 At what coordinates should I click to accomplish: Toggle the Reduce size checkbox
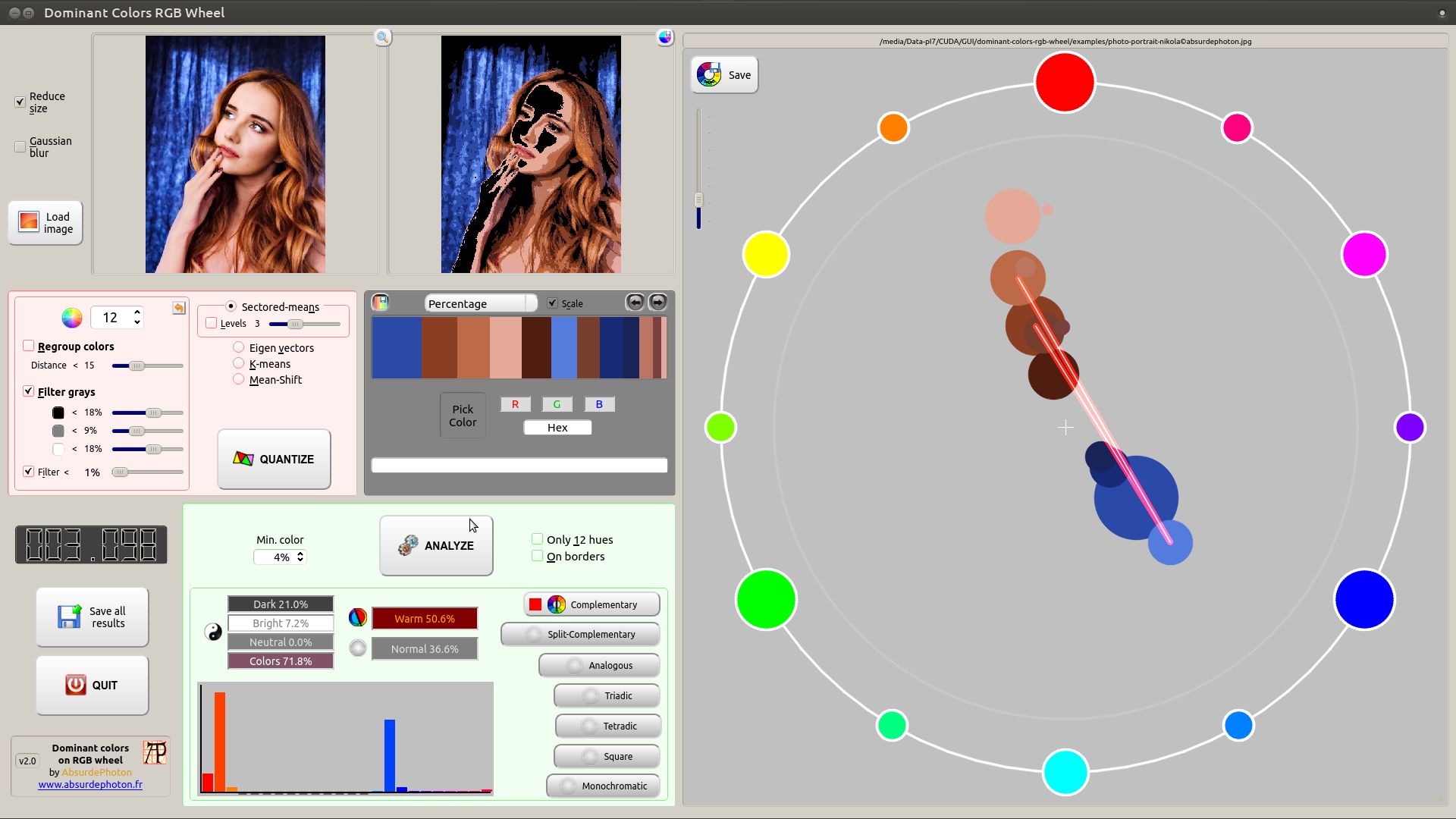pos(18,100)
